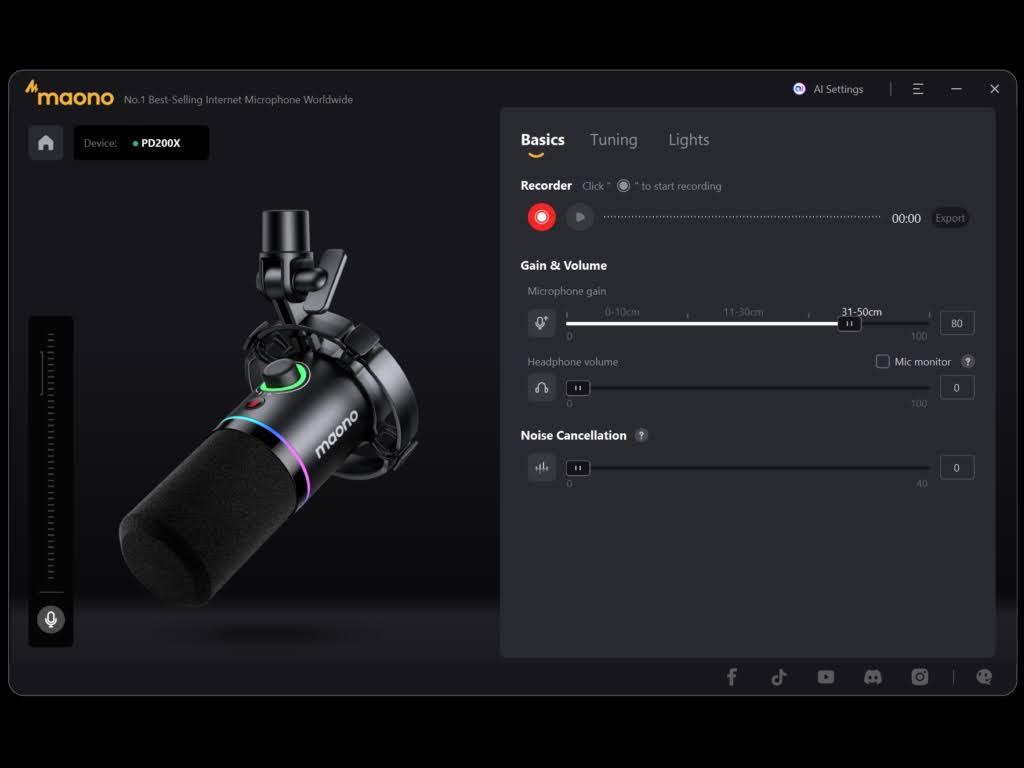Select the microphone gain icon
The image size is (1024, 768).
tap(541, 322)
